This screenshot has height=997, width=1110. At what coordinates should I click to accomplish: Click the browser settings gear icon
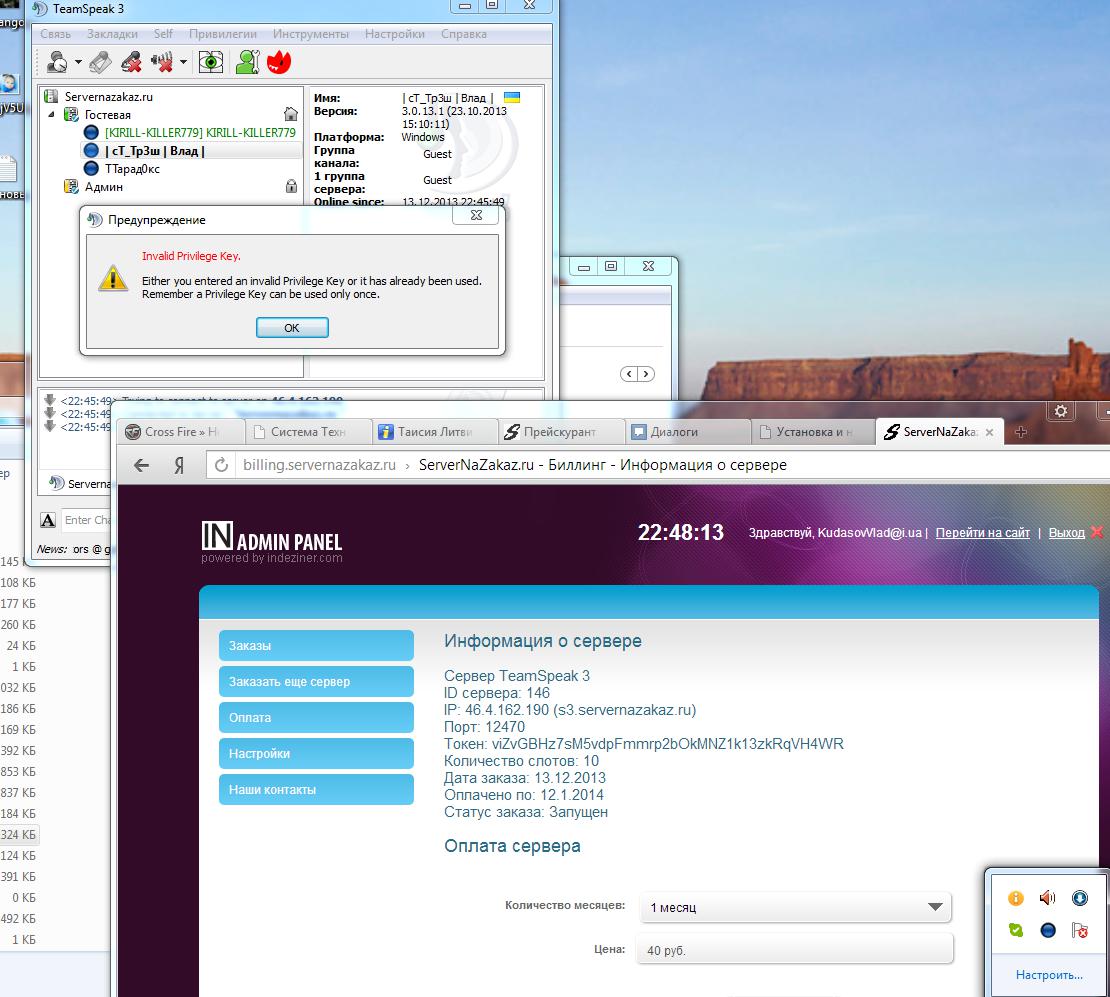click(1060, 411)
